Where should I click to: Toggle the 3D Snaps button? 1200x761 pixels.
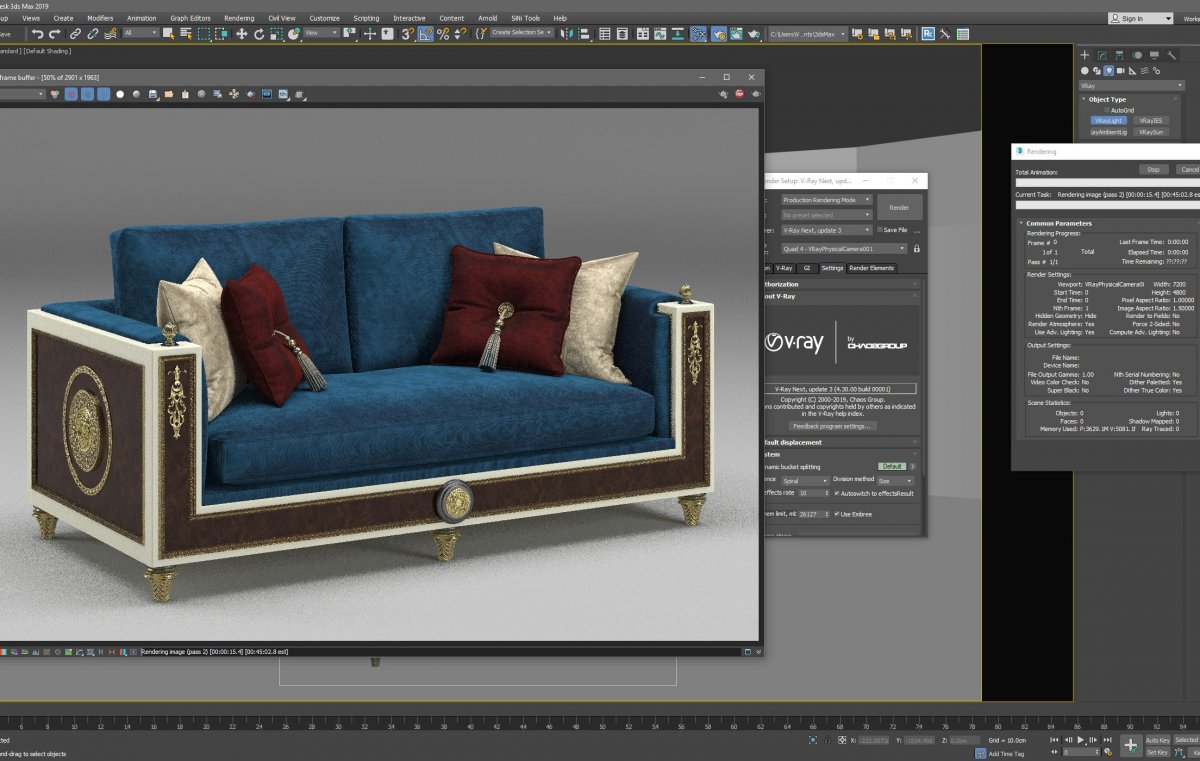(x=407, y=33)
